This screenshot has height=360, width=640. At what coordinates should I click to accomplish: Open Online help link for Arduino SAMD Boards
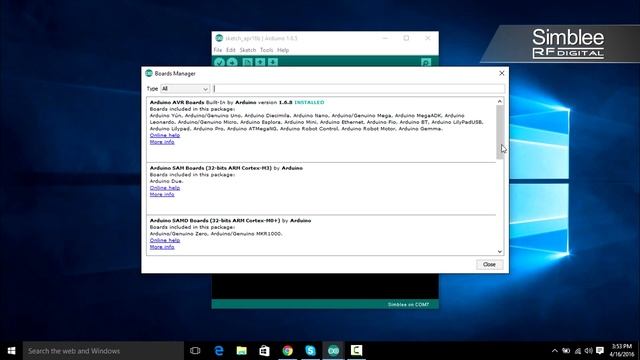(165, 240)
